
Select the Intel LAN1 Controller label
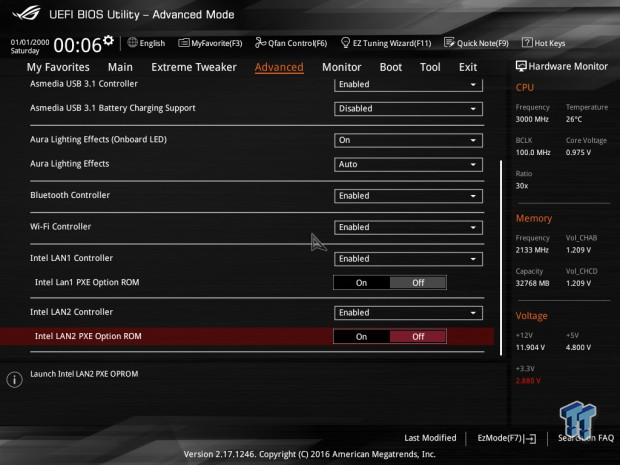tap(72, 258)
